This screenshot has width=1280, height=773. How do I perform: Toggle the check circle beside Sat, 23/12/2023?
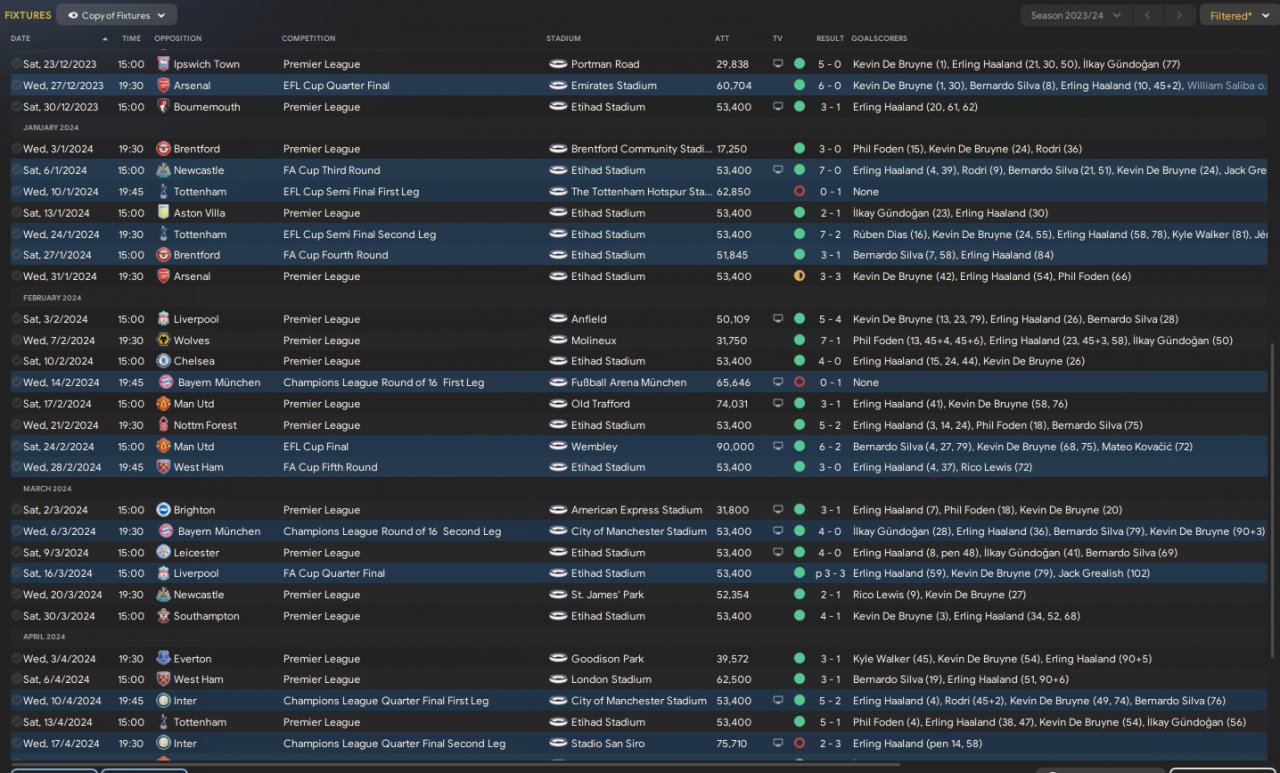[x=16, y=64]
